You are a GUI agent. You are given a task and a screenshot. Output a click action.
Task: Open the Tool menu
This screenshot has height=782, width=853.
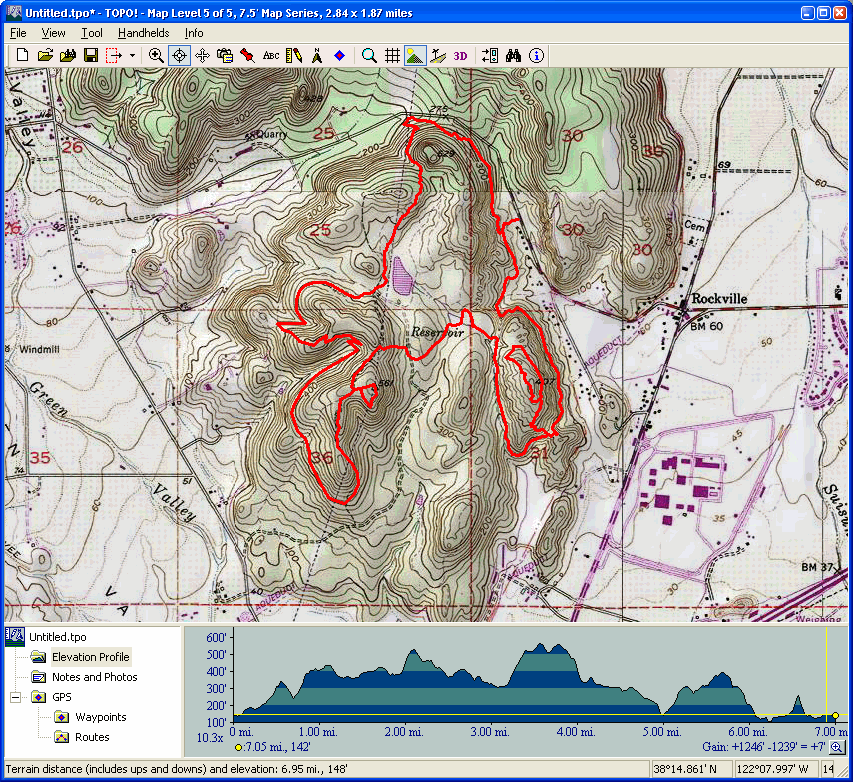(x=92, y=33)
